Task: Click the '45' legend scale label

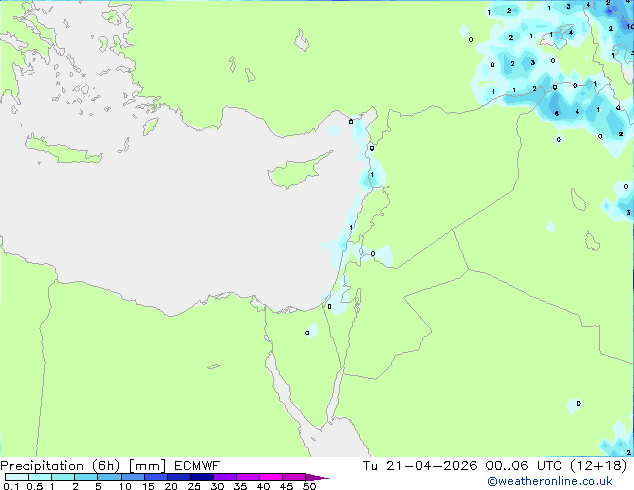Action: (x=286, y=486)
